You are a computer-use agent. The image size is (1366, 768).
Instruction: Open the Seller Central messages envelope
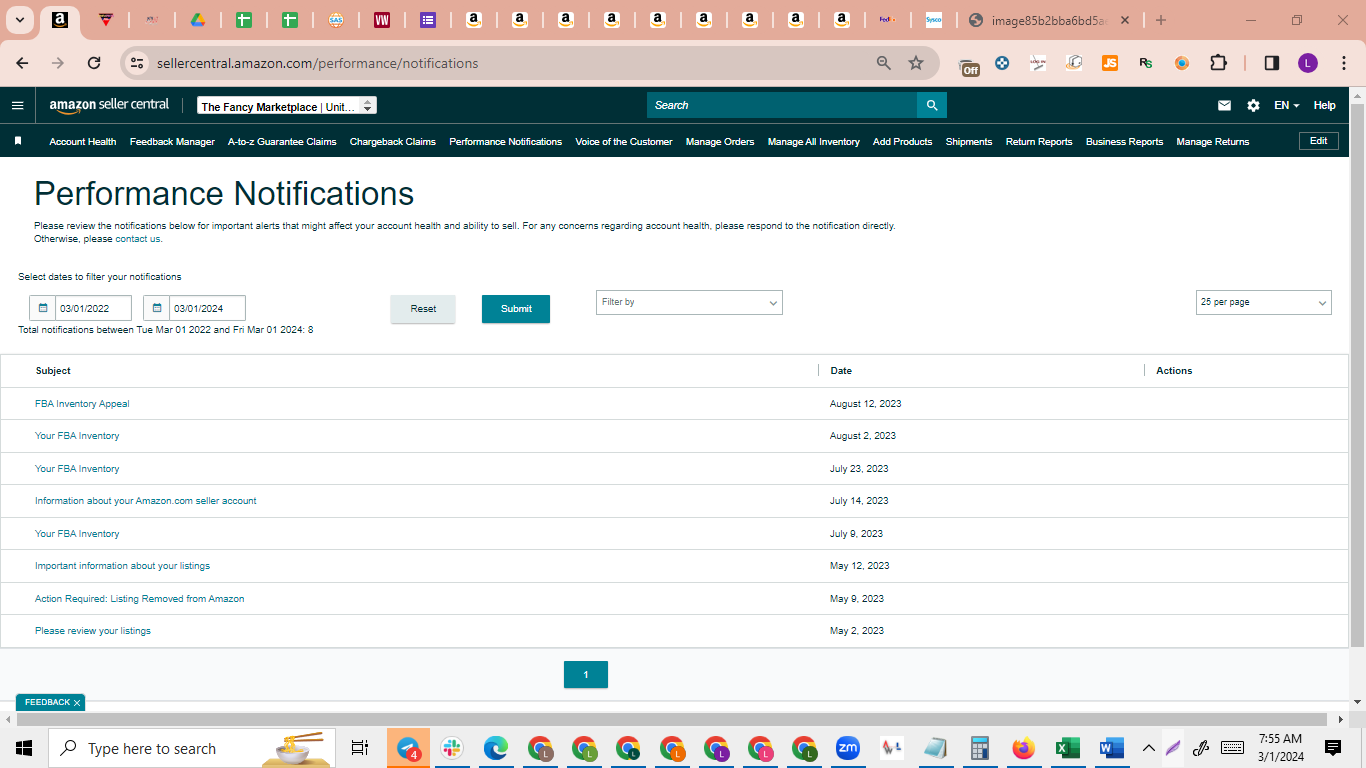click(x=1224, y=105)
